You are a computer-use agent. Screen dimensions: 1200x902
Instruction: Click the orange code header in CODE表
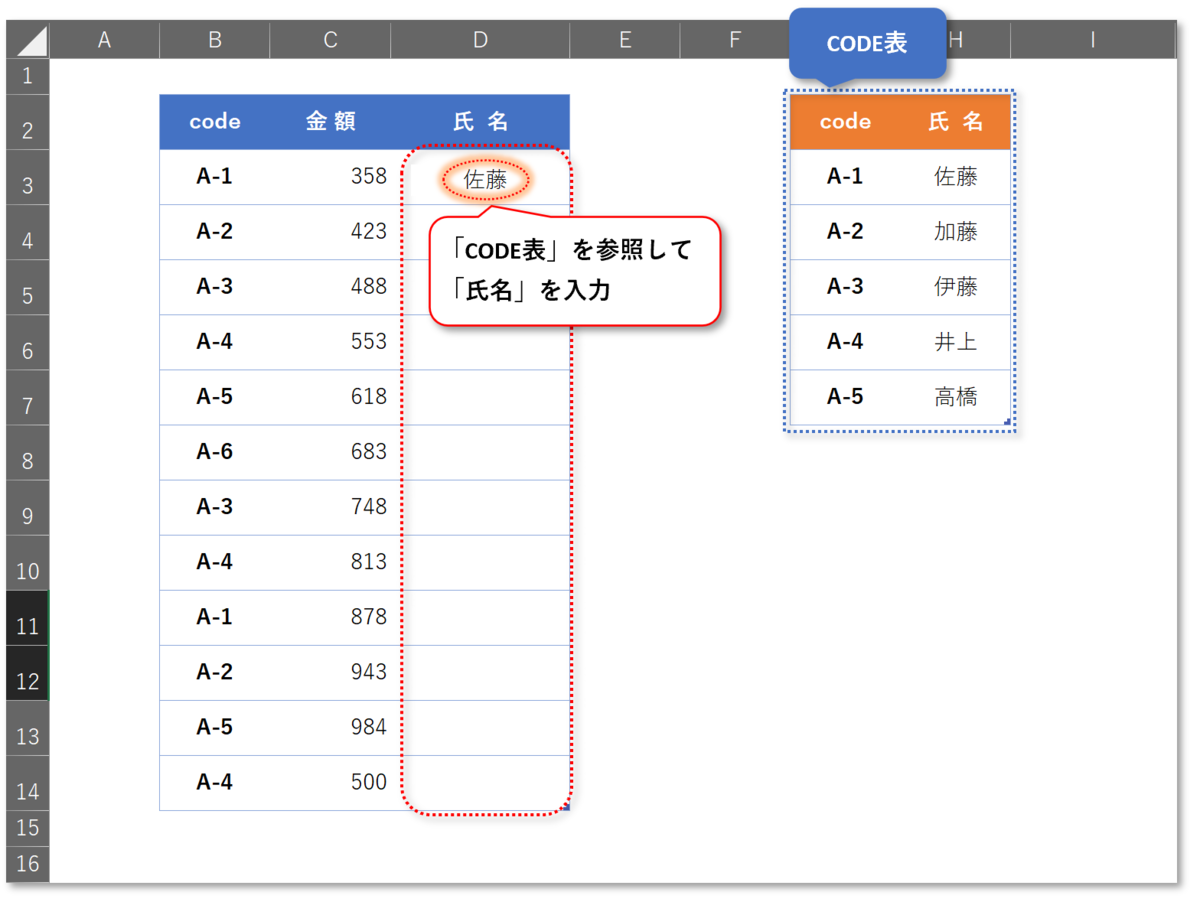pos(845,121)
